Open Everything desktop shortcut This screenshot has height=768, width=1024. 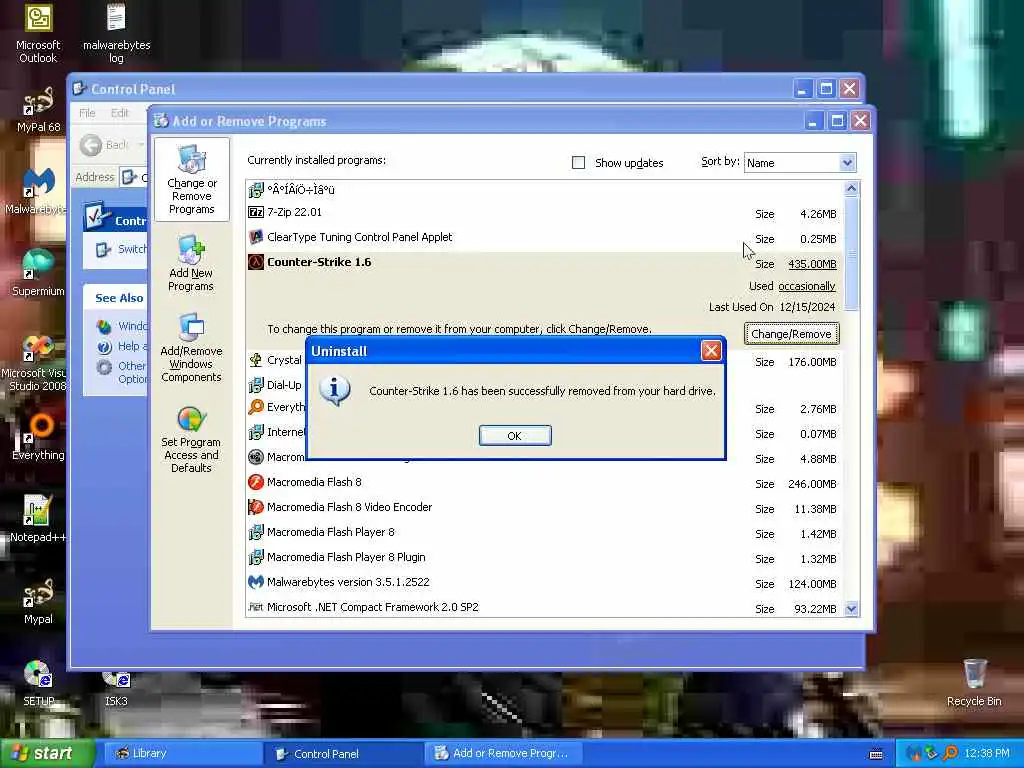coord(38,437)
